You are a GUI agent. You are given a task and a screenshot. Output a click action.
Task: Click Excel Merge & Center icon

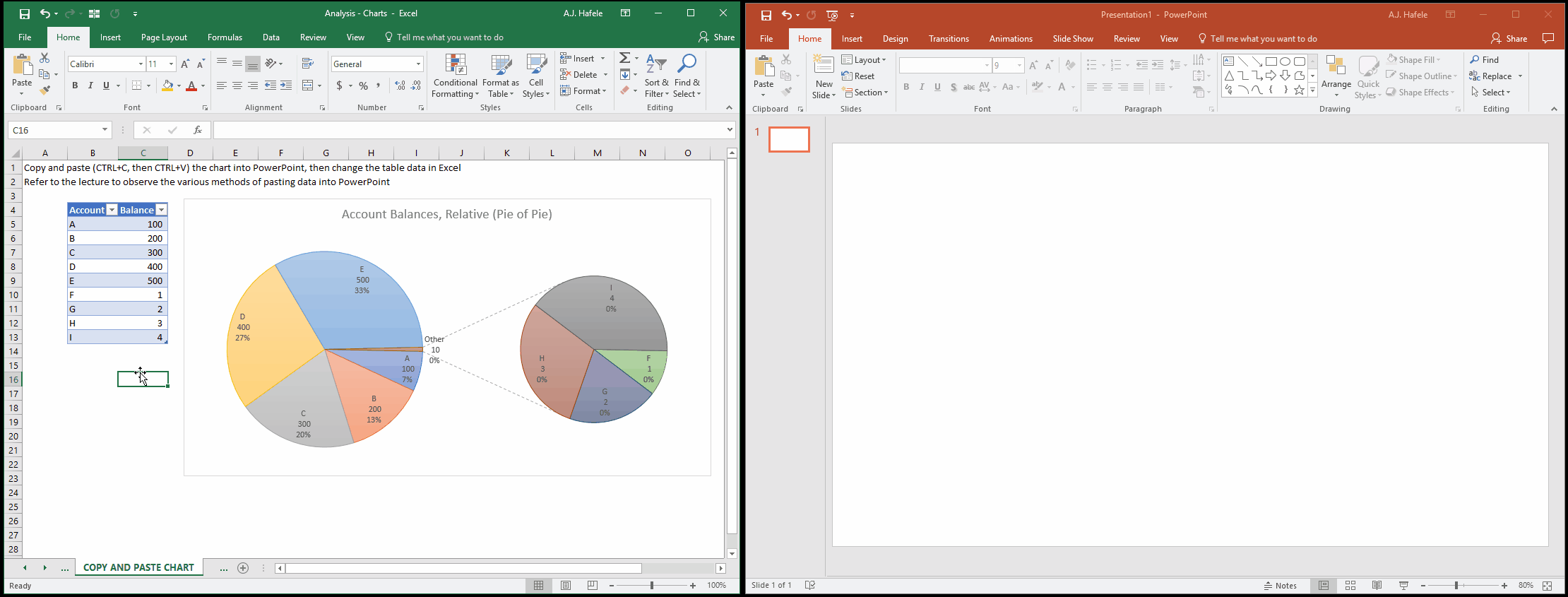pyautogui.click(x=307, y=85)
